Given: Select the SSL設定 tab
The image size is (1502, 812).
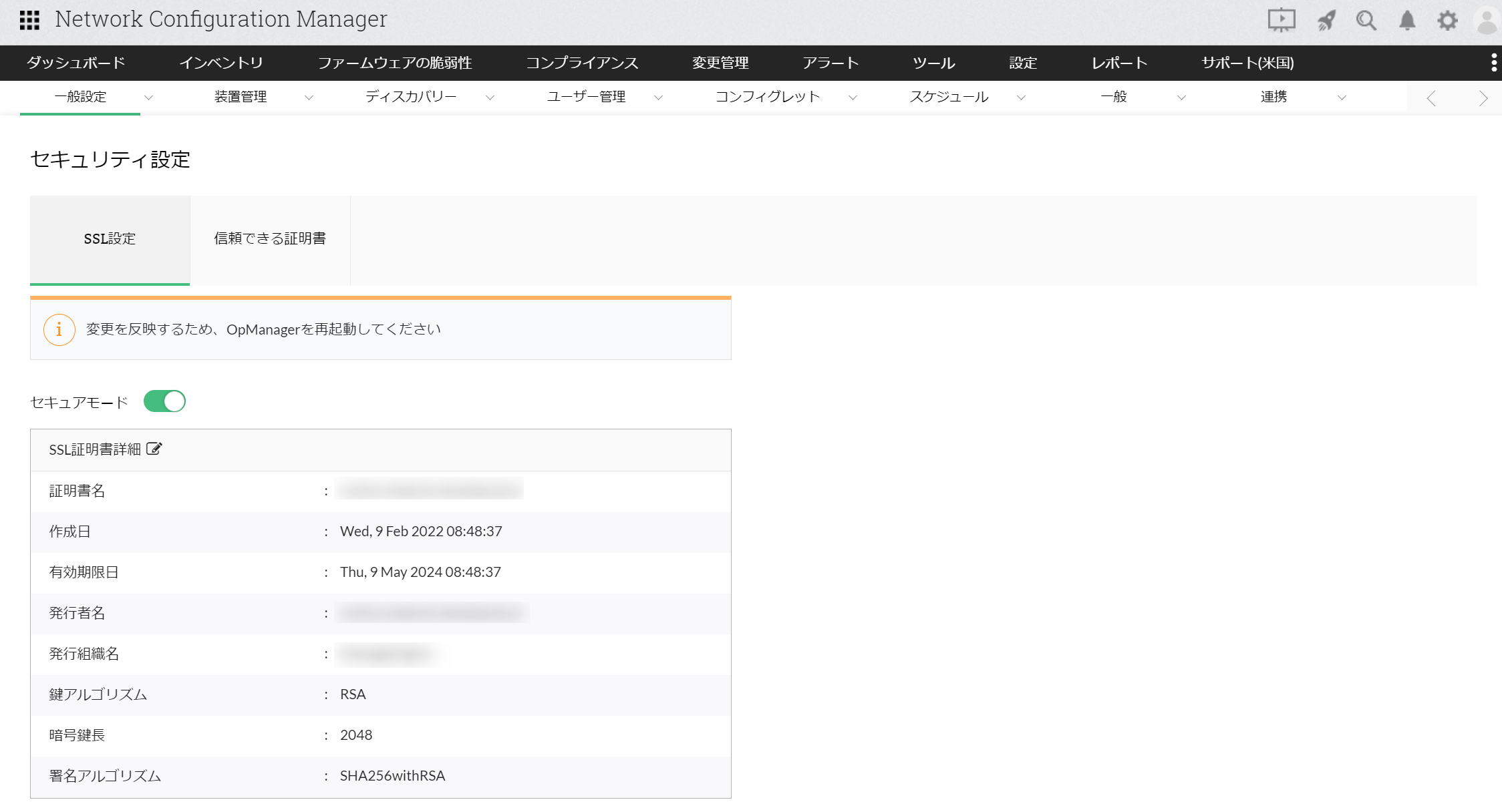Looking at the screenshot, I should (x=110, y=238).
